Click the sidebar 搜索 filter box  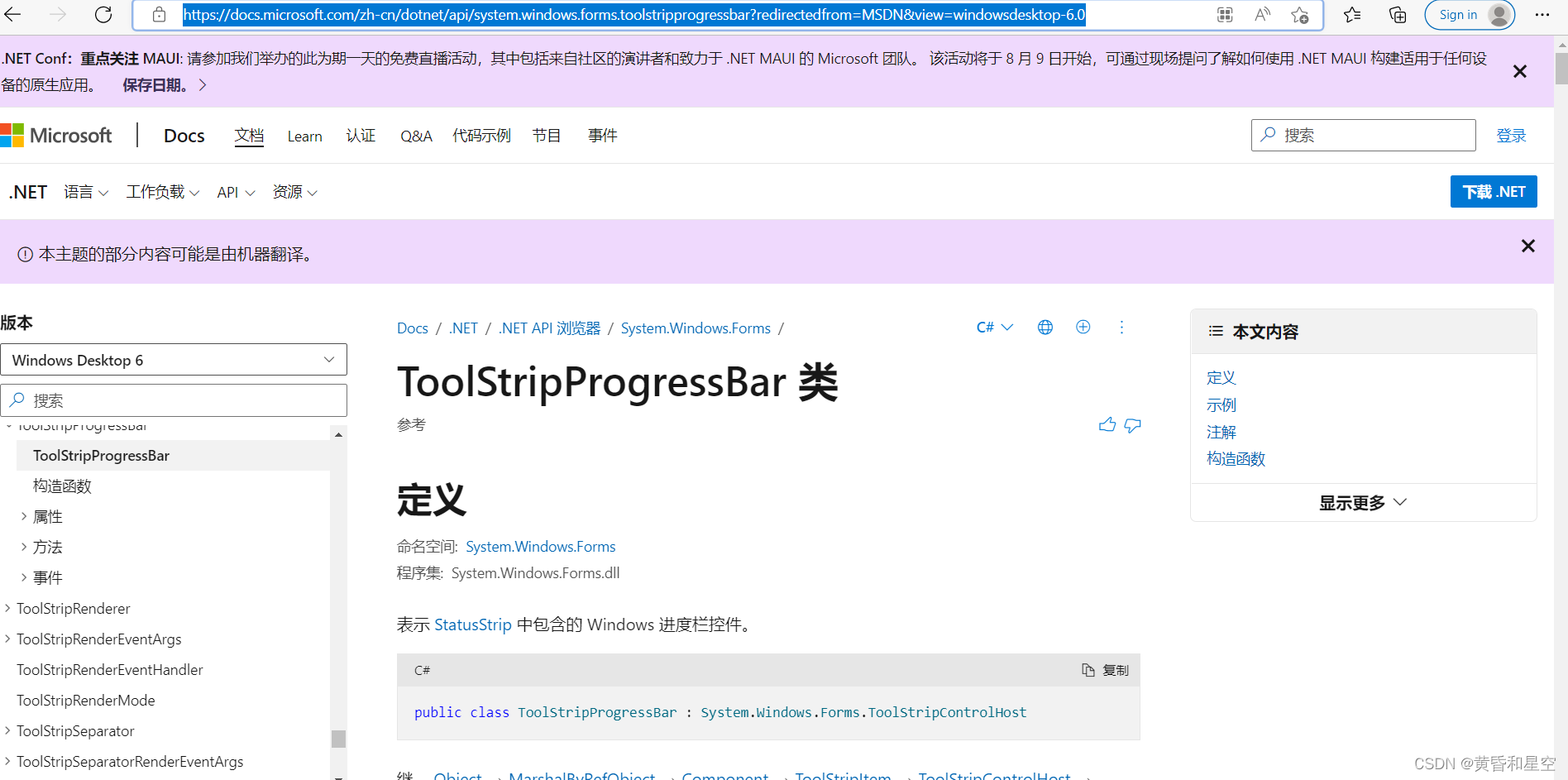pos(174,400)
